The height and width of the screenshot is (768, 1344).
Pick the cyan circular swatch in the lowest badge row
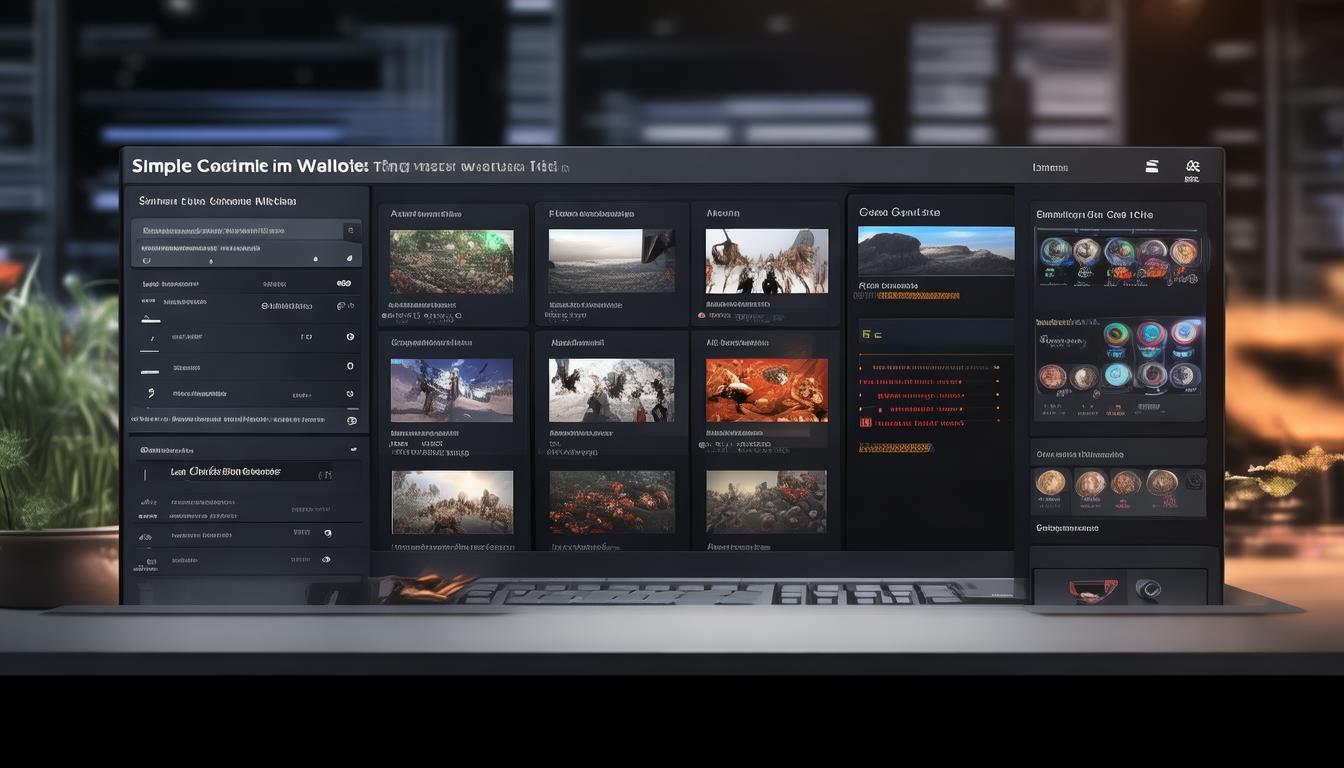[1117, 375]
